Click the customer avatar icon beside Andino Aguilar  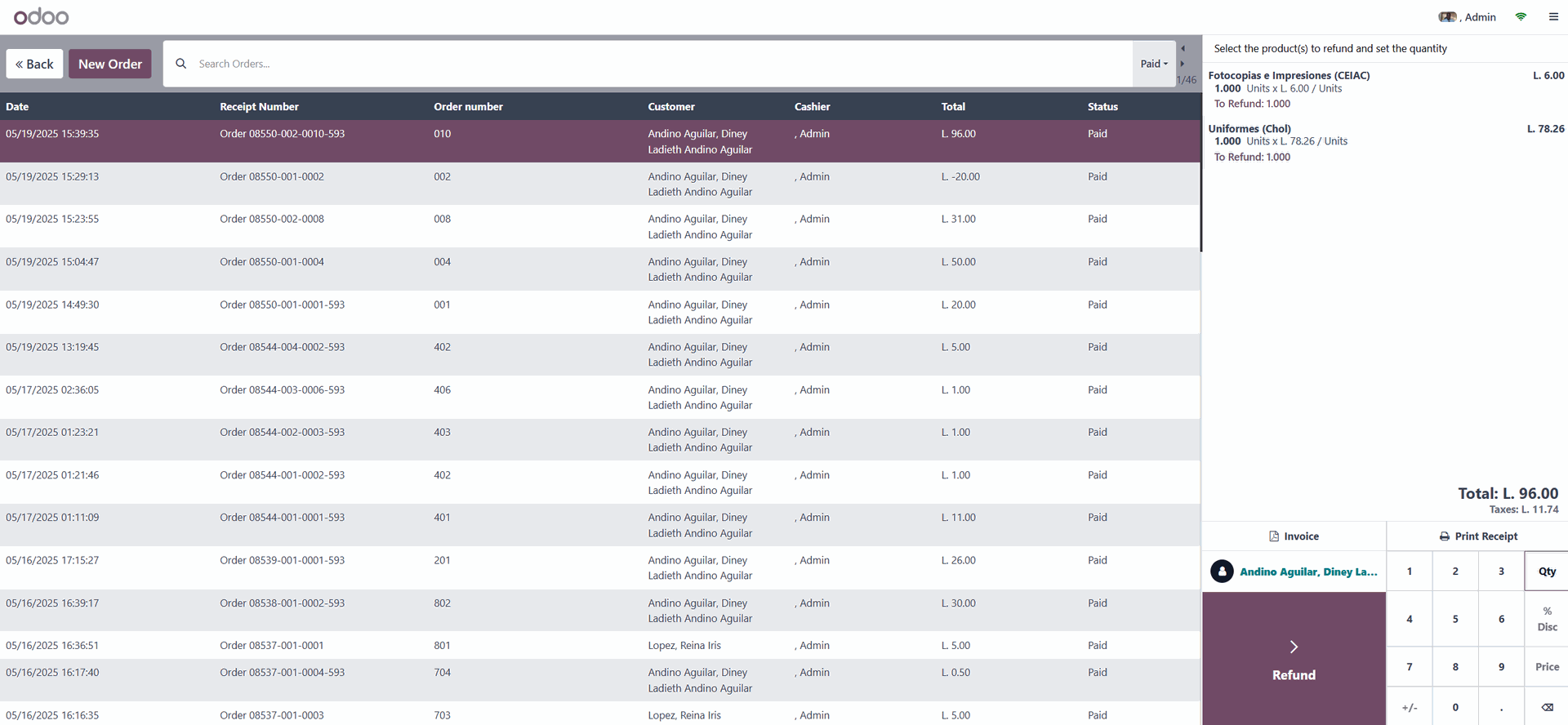(1222, 572)
